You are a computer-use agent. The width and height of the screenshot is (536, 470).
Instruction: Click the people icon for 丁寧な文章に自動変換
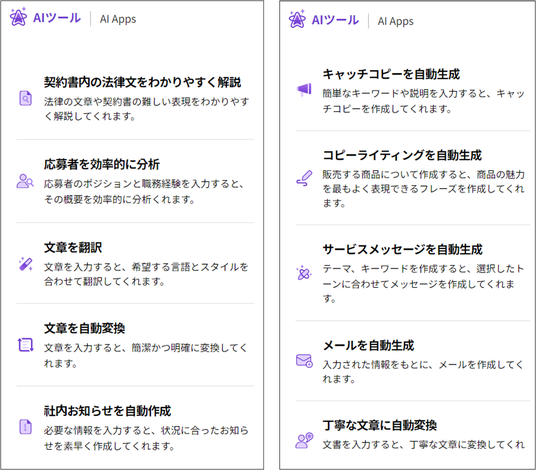point(304,441)
